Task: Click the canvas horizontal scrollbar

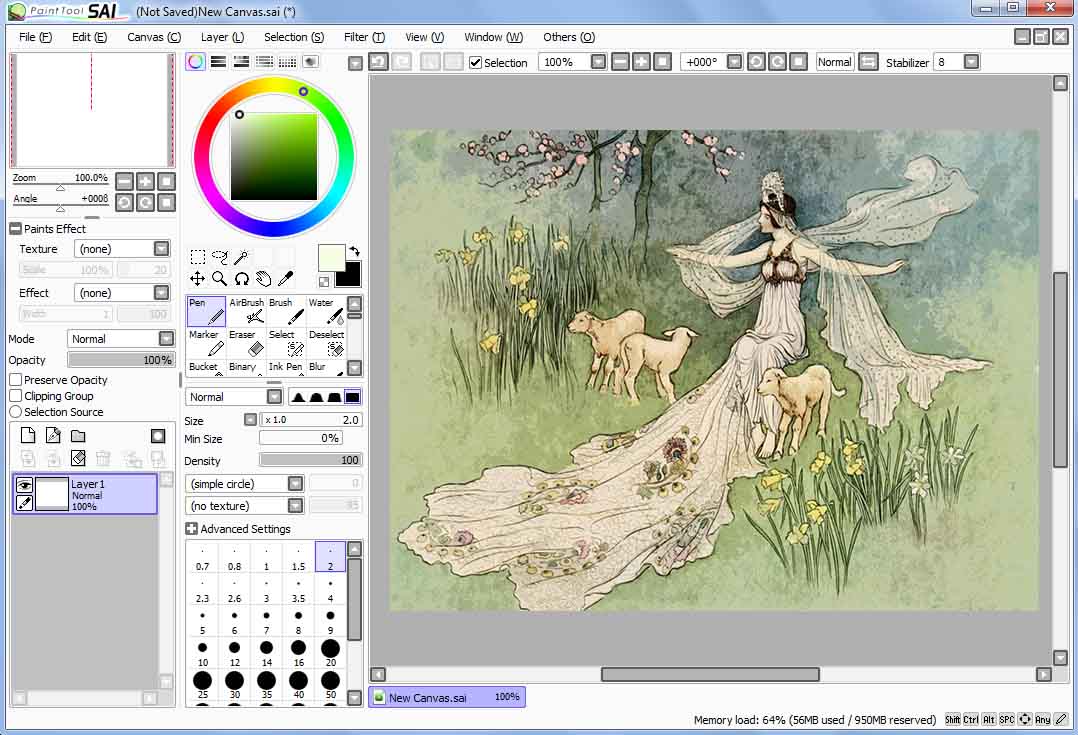Action: pos(710,675)
